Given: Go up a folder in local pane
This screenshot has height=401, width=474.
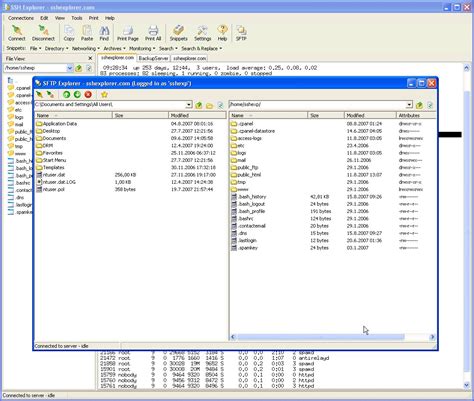Looking at the screenshot, I should tap(199, 105).
